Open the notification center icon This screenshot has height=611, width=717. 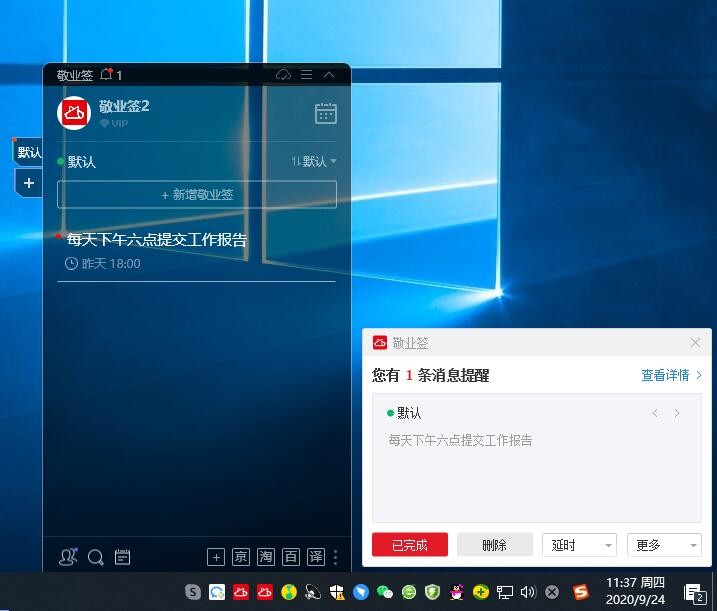pyautogui.click(x=695, y=593)
